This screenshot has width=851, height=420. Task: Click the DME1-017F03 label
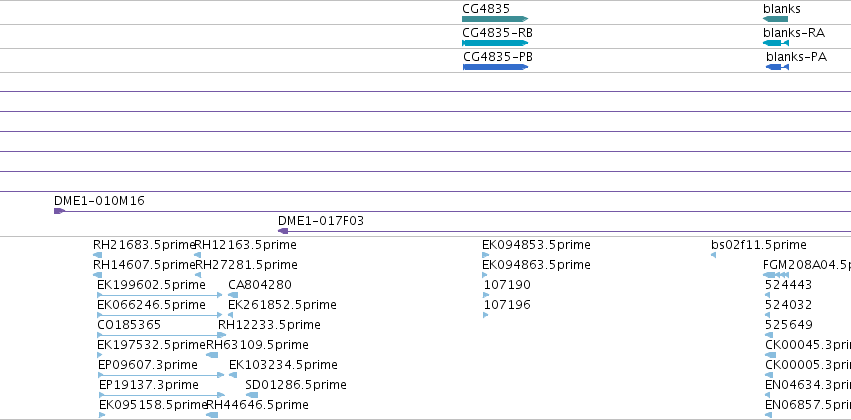[321, 221]
